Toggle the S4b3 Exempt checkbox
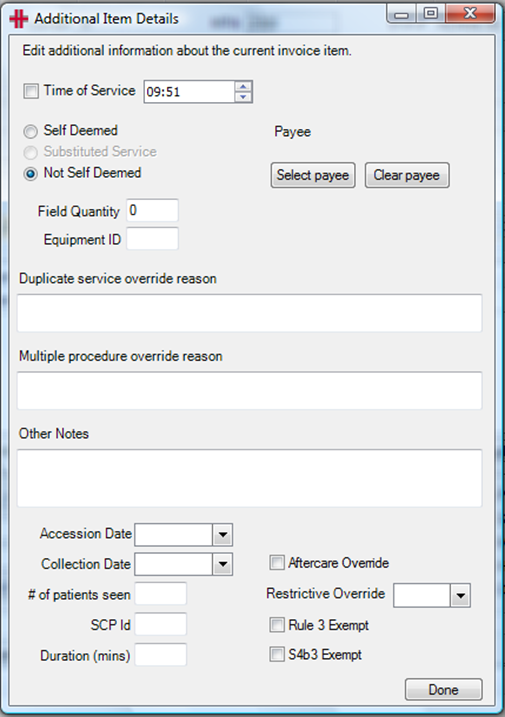 [x=277, y=654]
